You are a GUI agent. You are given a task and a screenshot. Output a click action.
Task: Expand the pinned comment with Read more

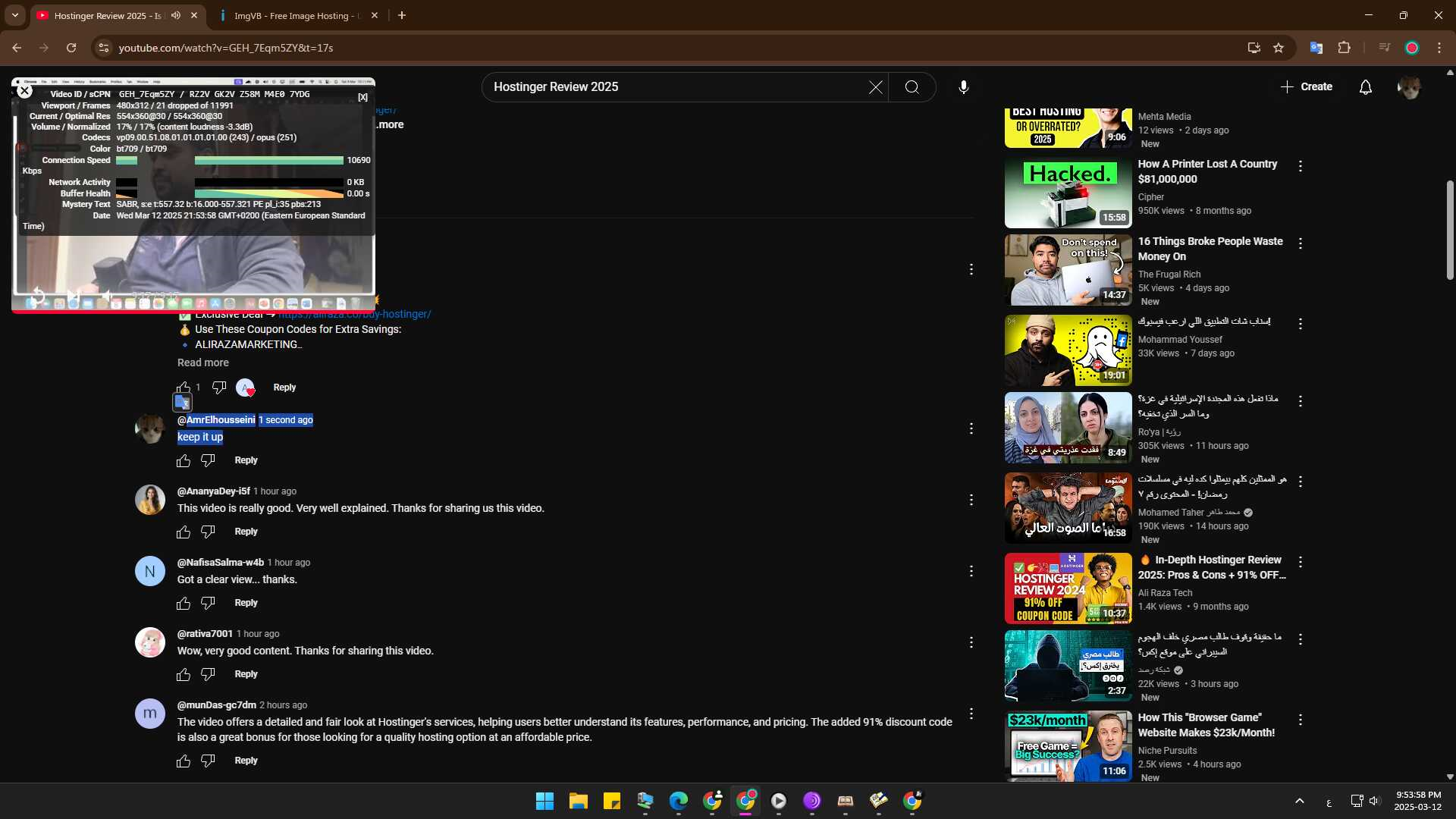[x=203, y=362]
